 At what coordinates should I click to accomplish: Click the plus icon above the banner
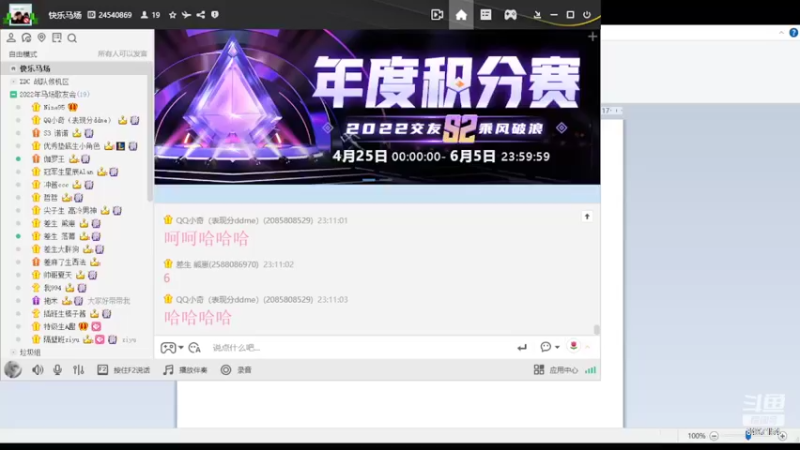coord(592,36)
